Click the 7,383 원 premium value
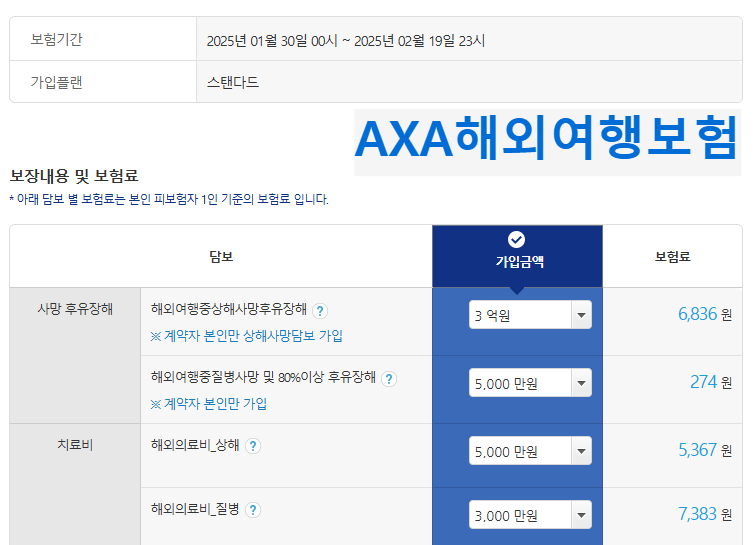The image size is (754, 545). 705,514
